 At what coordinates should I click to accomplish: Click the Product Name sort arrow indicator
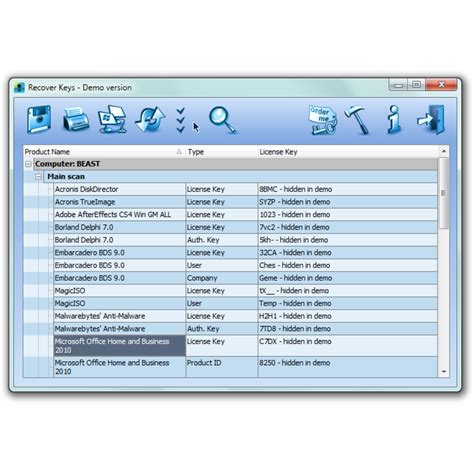[x=179, y=152]
